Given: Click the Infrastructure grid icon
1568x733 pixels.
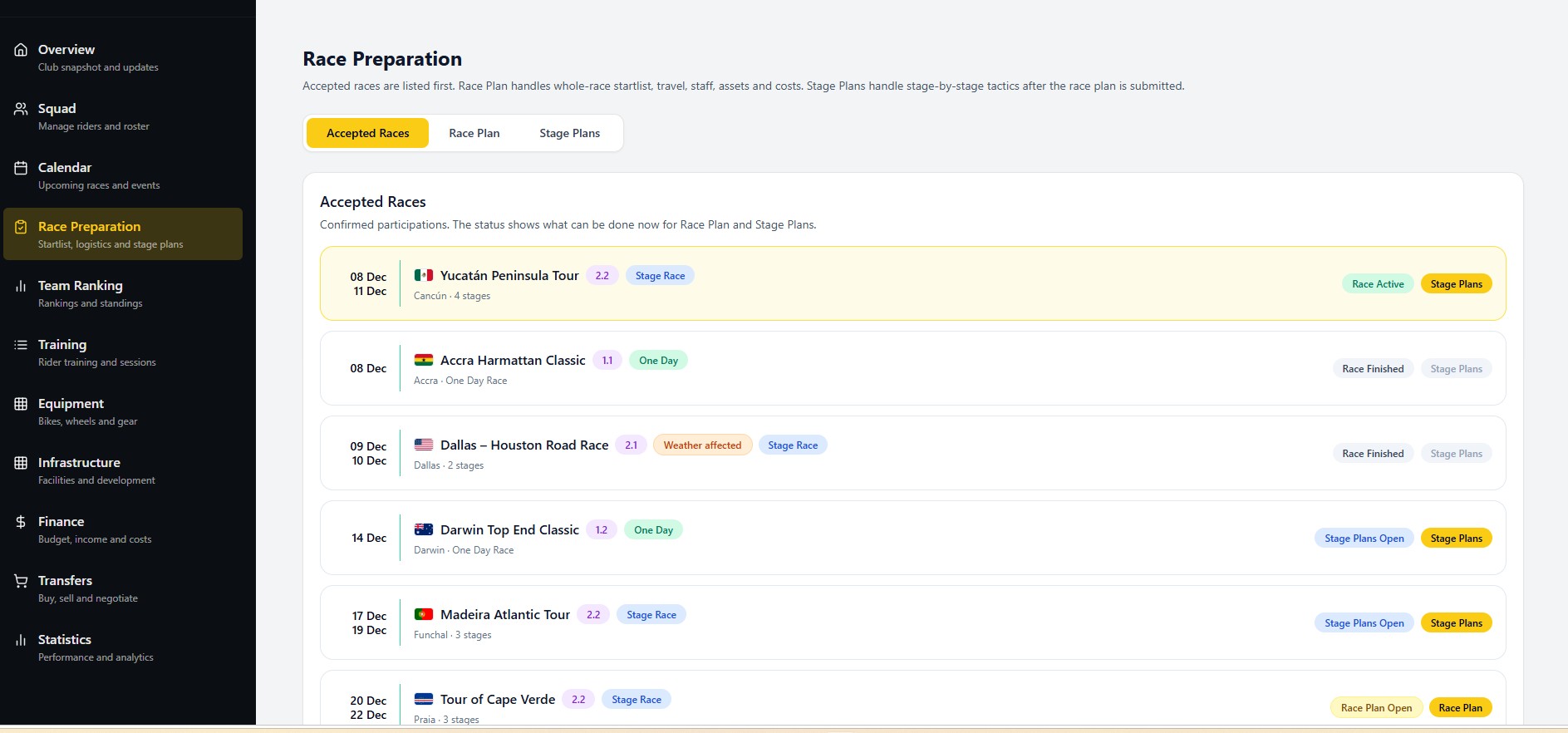Looking at the screenshot, I should tap(21, 463).
